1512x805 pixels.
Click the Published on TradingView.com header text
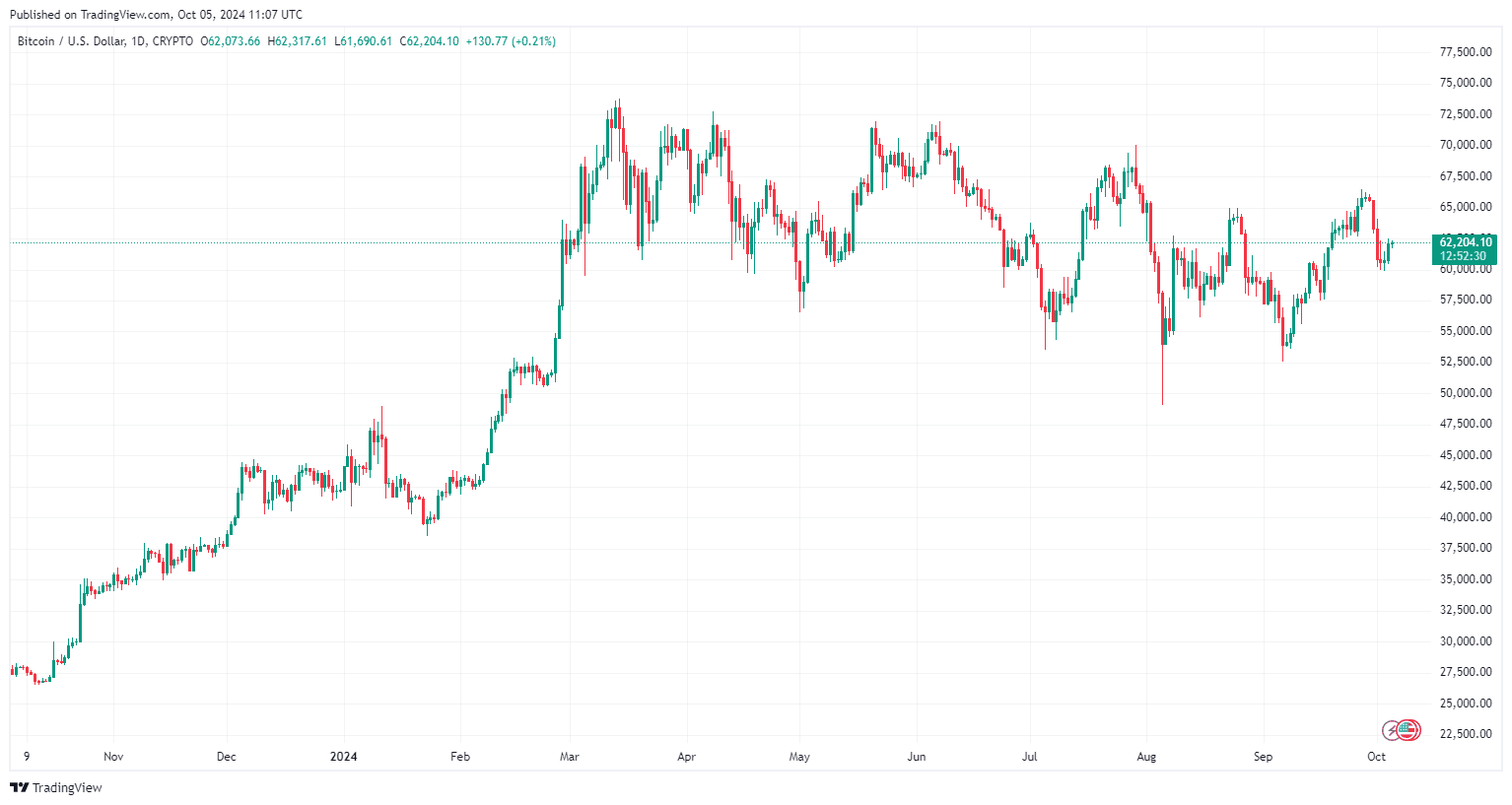156,15
